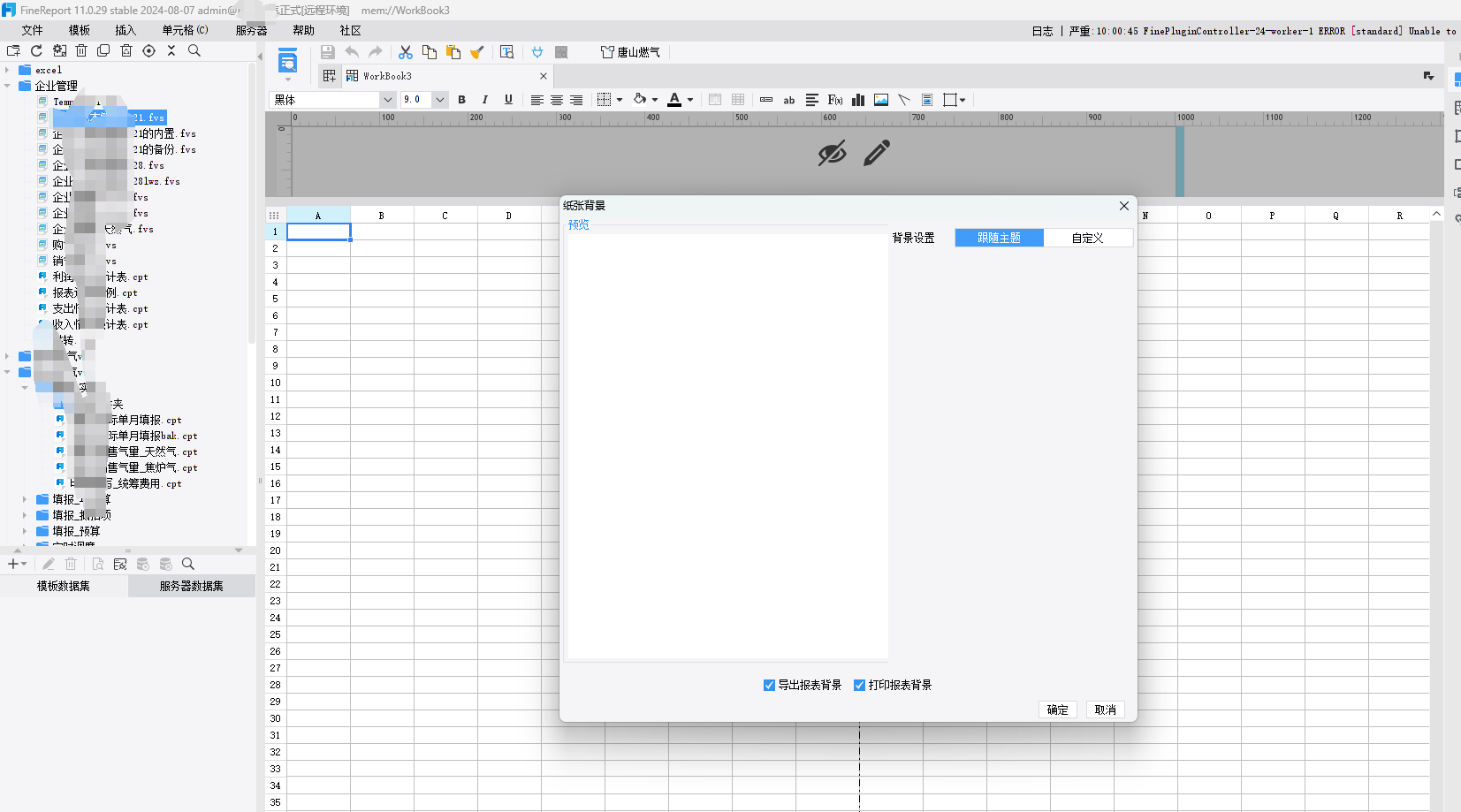Expand the 填报_预算 folder
1461x812 pixels.
(25, 531)
